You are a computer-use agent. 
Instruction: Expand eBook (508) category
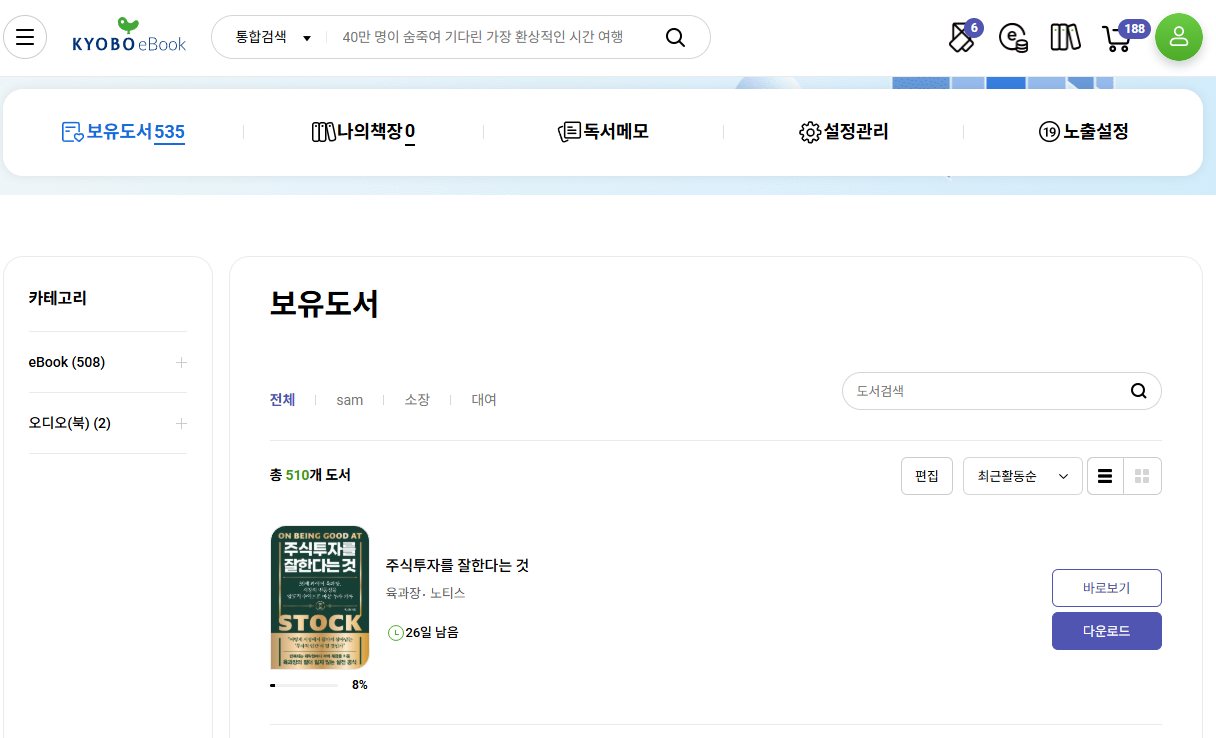[181, 362]
